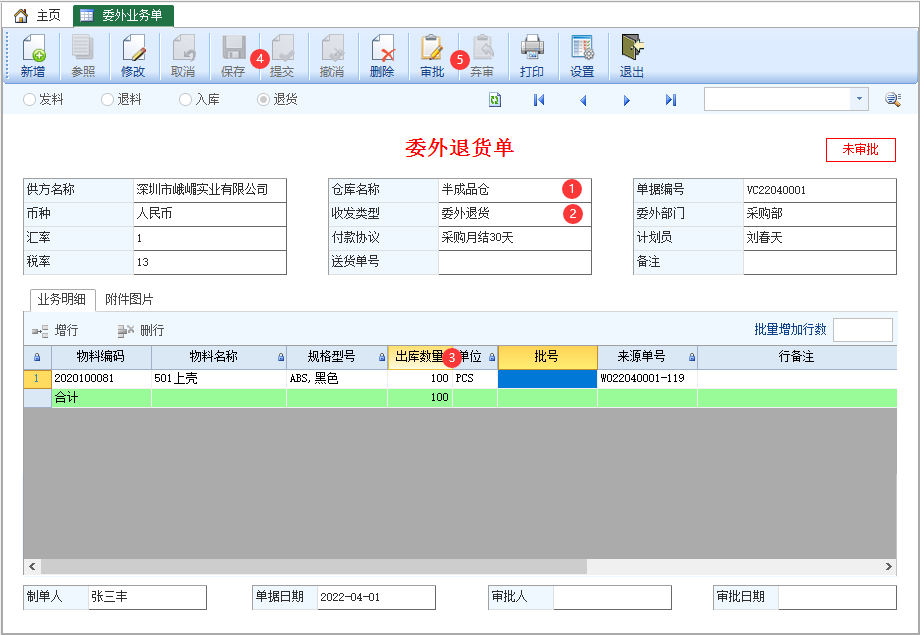This screenshot has height=635, width=920.
Task: Click the 删行 delete row icon
Action: (x=126, y=332)
